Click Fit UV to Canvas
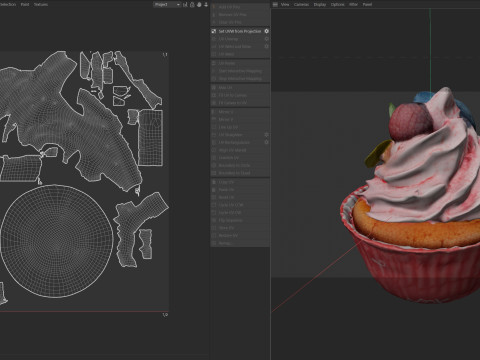Image resolution: width=480 pixels, height=360 pixels. click(x=240, y=95)
